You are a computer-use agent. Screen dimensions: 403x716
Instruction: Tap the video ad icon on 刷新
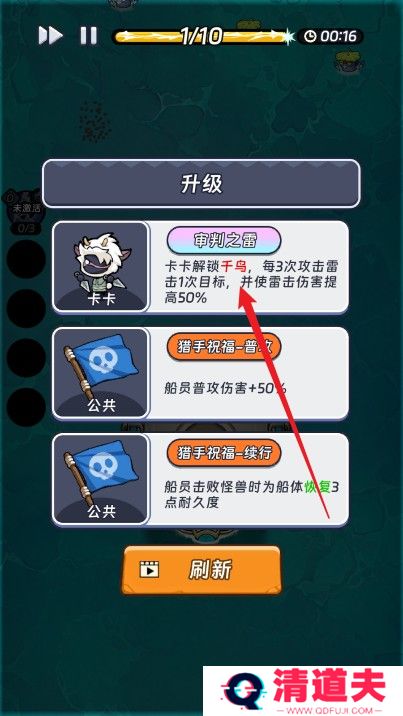pyautogui.click(x=149, y=570)
